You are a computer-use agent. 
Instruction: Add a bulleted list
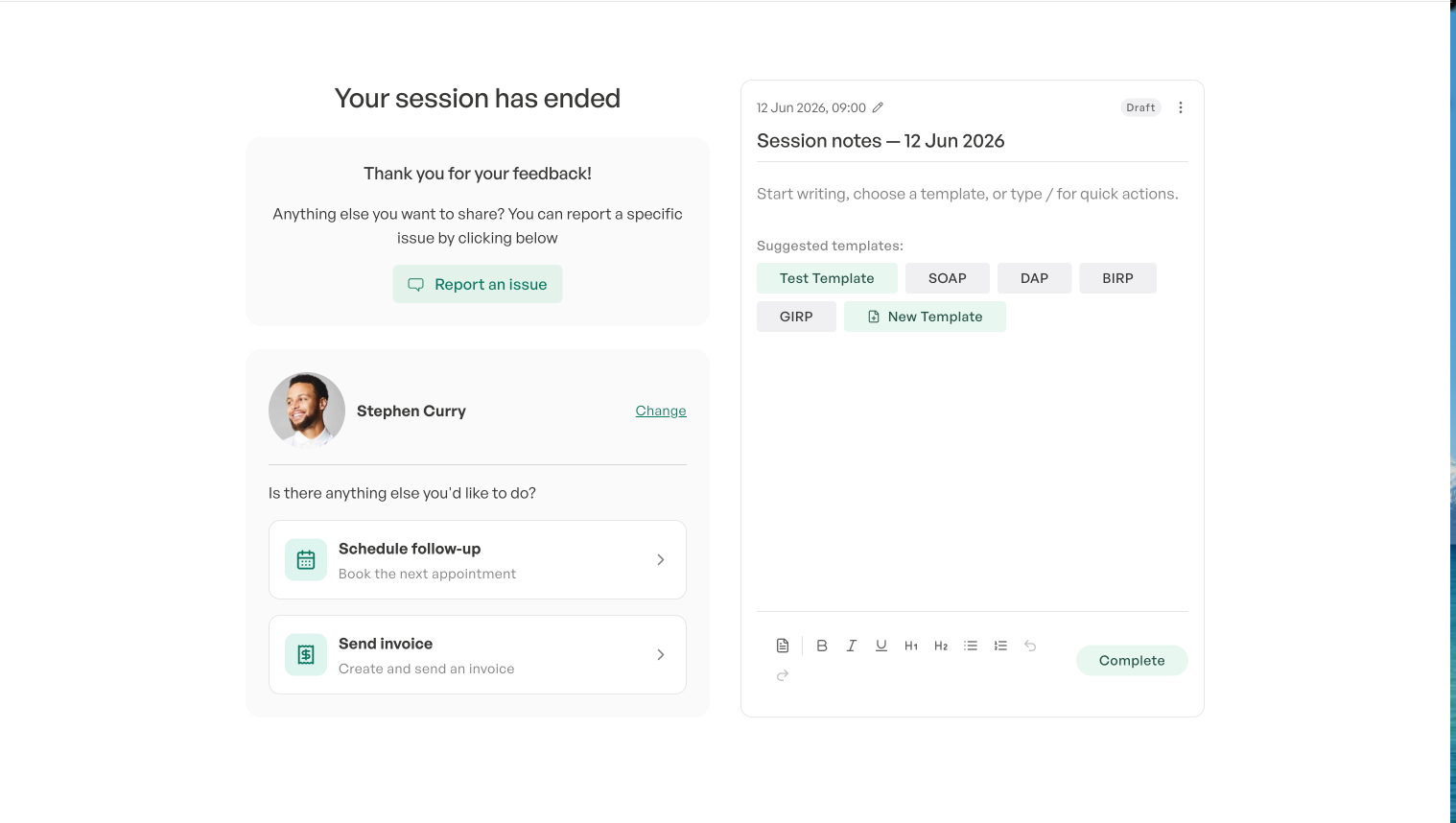(971, 646)
